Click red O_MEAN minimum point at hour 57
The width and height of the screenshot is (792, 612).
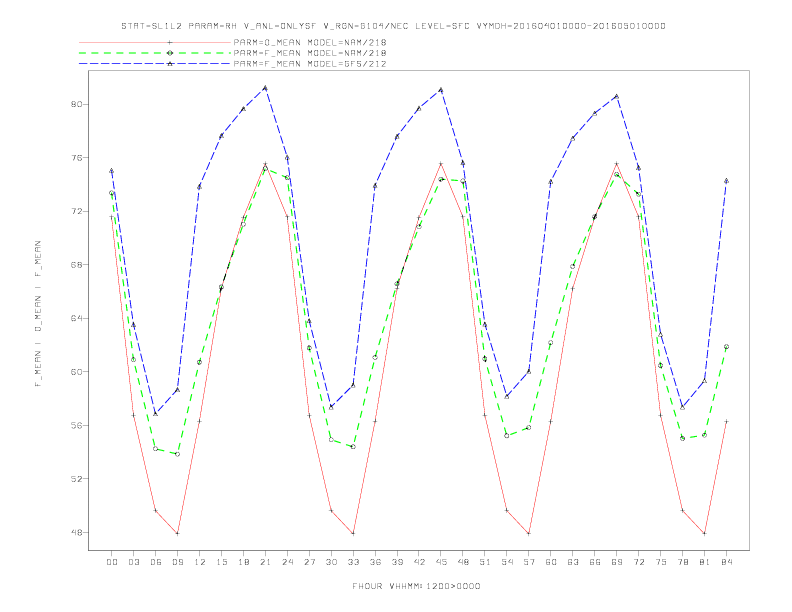[529, 533]
